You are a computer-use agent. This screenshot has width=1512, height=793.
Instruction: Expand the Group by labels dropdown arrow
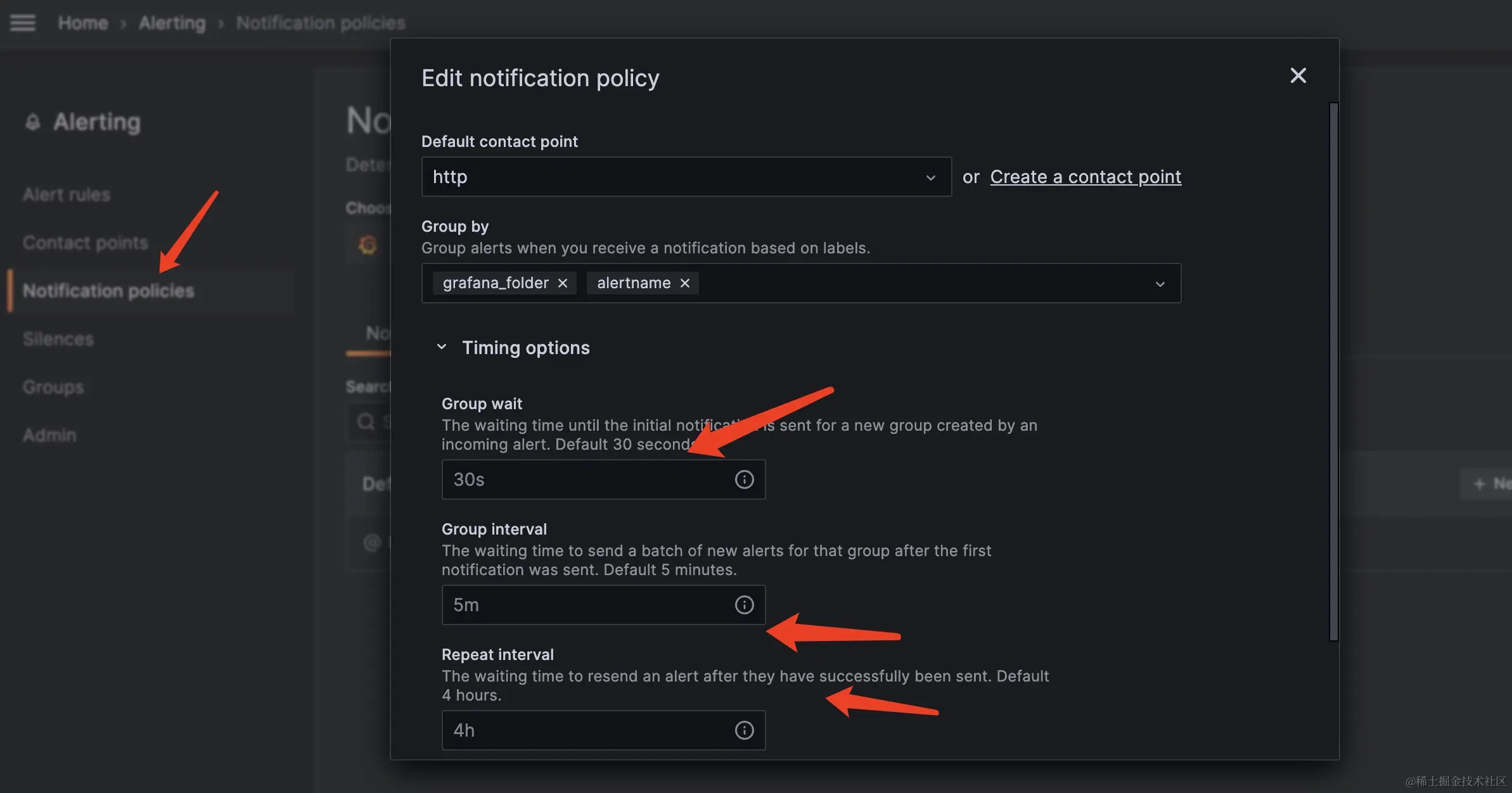point(1160,284)
